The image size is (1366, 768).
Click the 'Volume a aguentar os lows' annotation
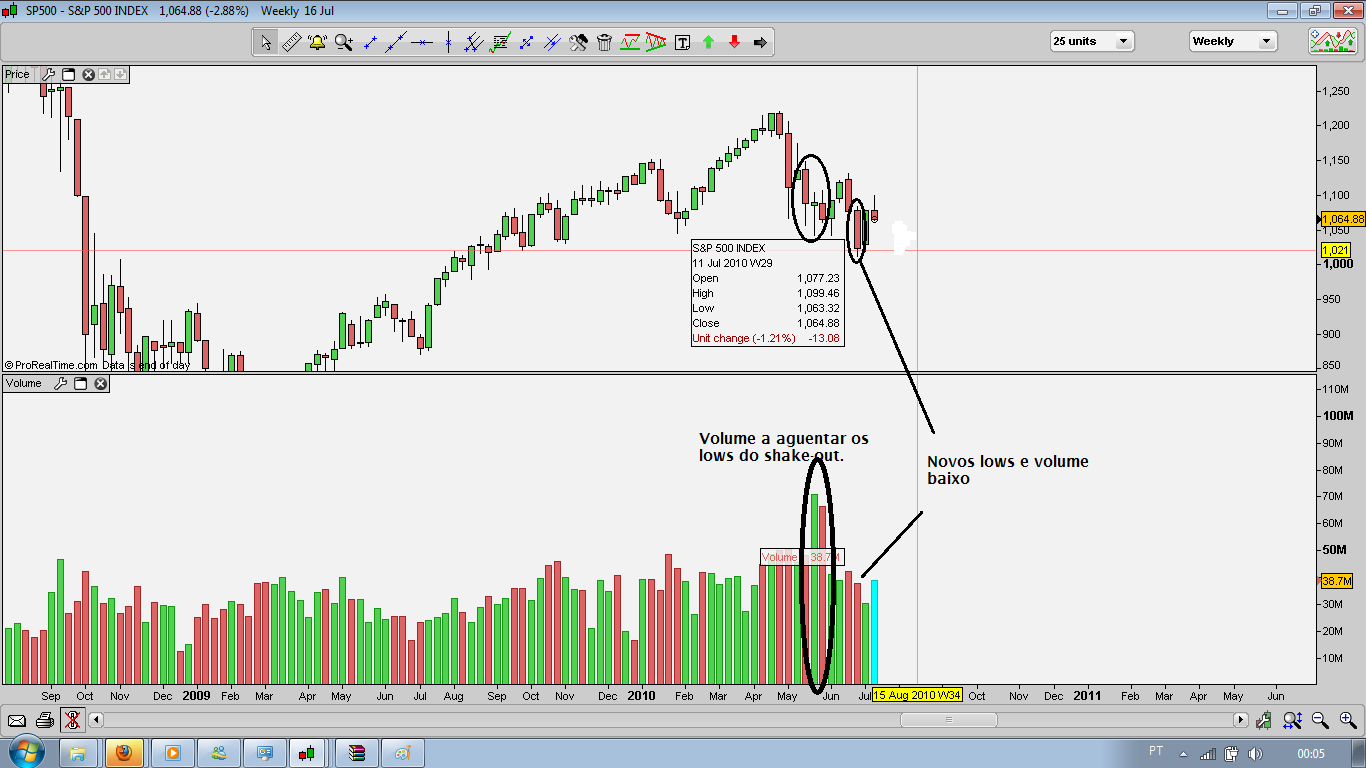tap(784, 447)
